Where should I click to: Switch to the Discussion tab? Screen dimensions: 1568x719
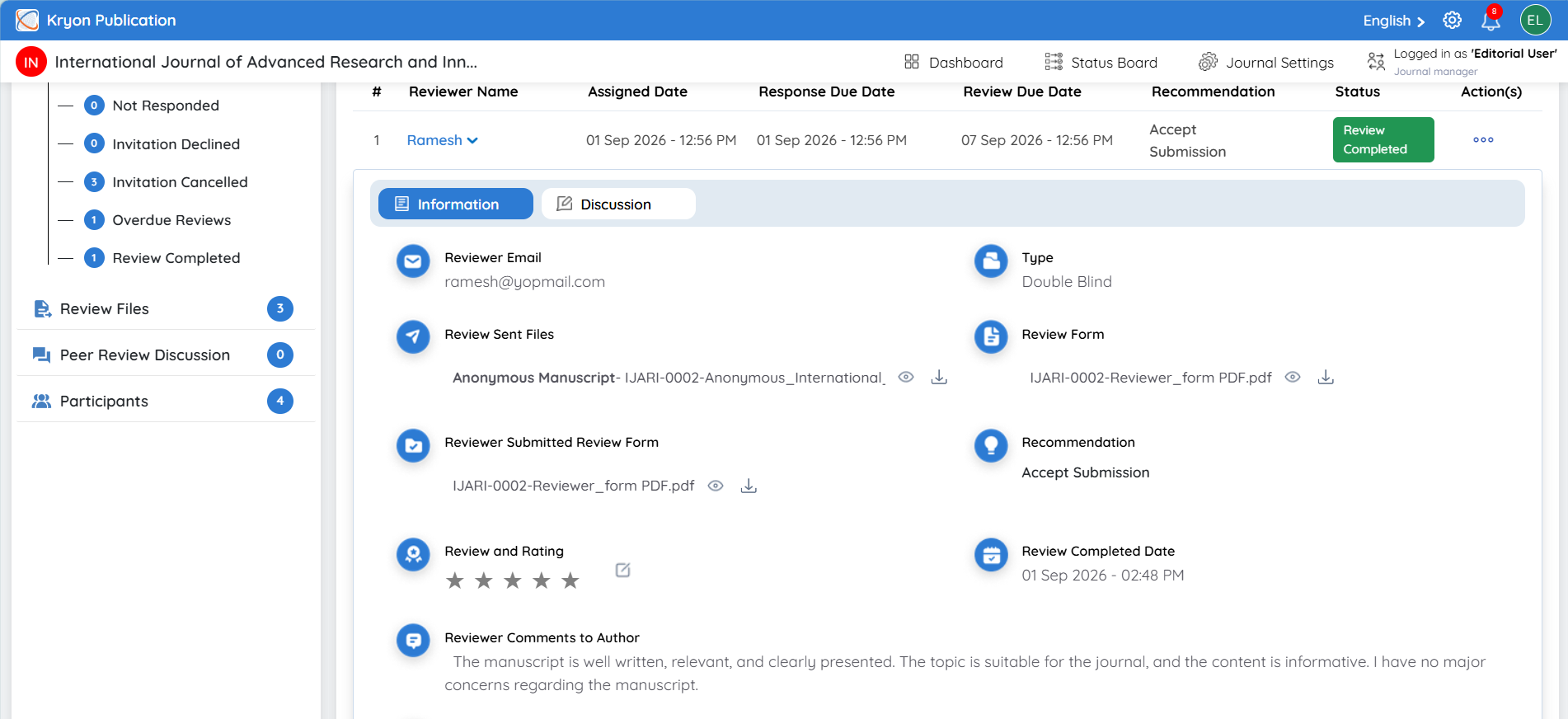click(x=618, y=204)
